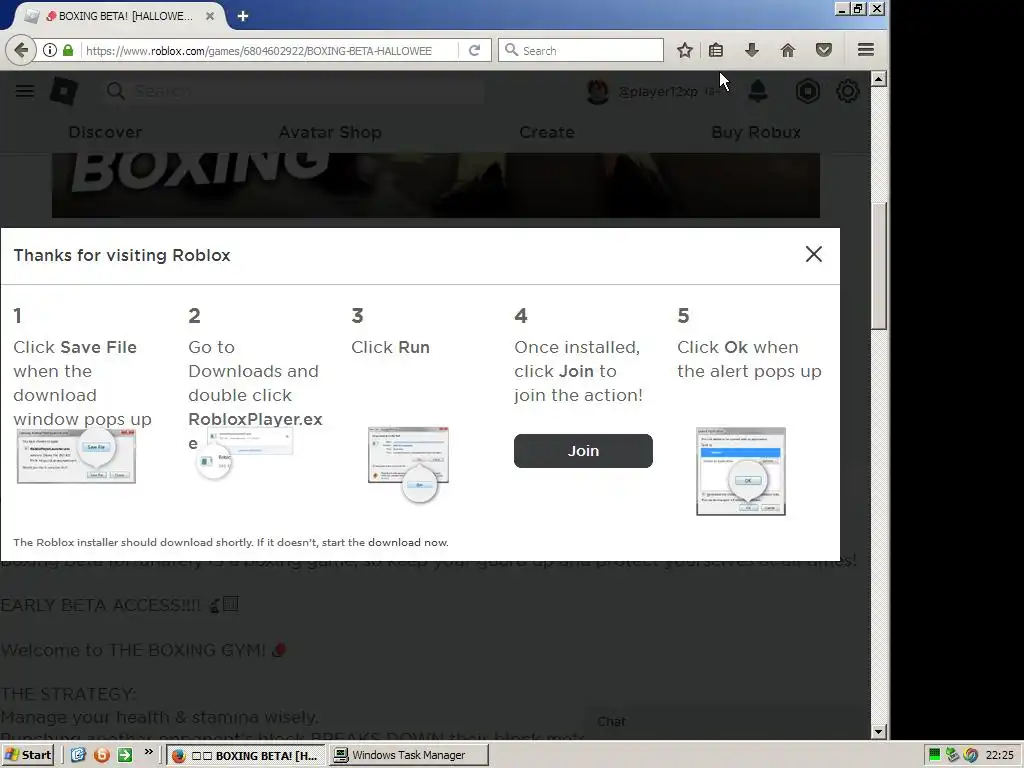Click the orange quick launch icon
This screenshot has height=768, width=1024.
(x=102, y=755)
